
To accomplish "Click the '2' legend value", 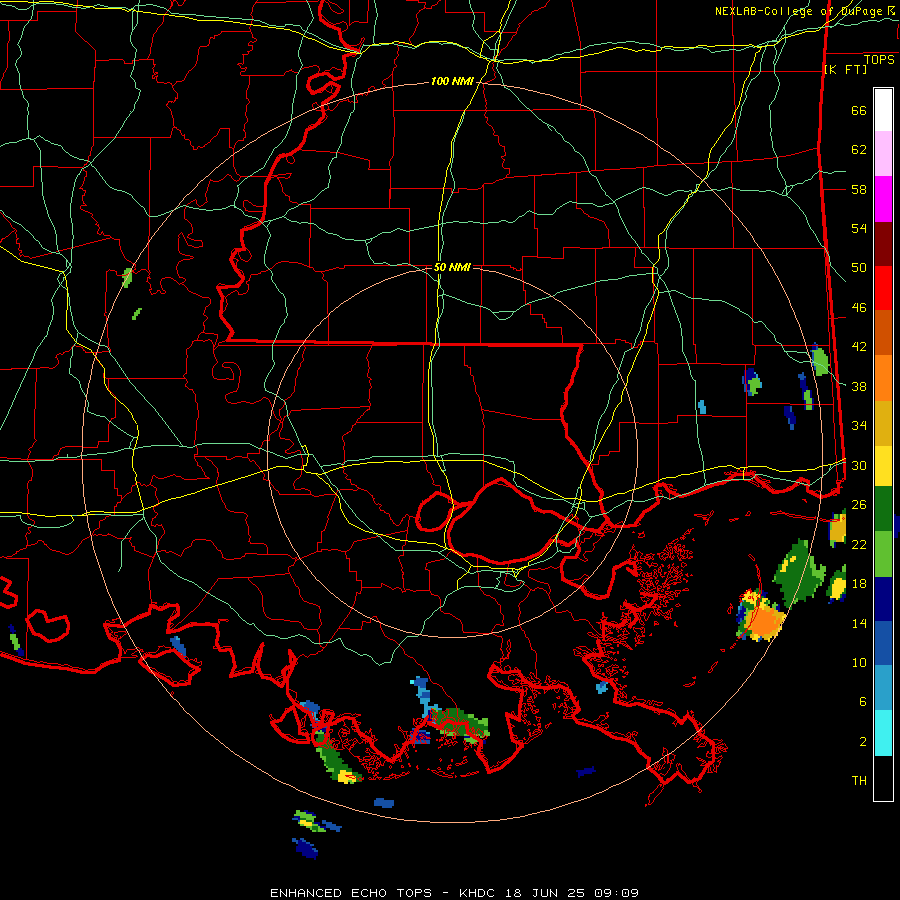I will click(x=863, y=741).
